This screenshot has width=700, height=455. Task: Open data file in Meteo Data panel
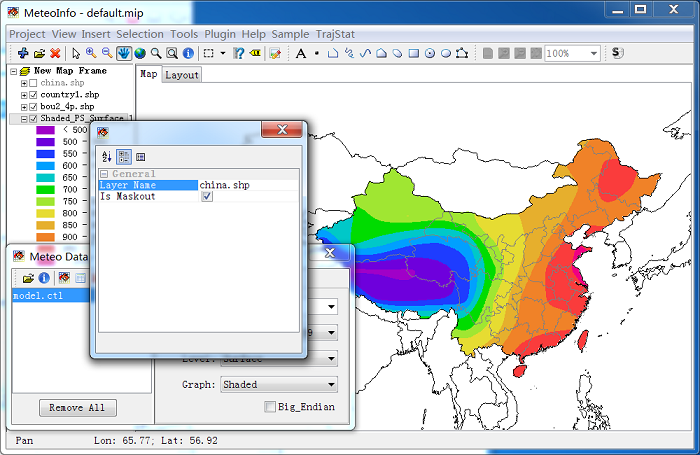tap(28, 277)
